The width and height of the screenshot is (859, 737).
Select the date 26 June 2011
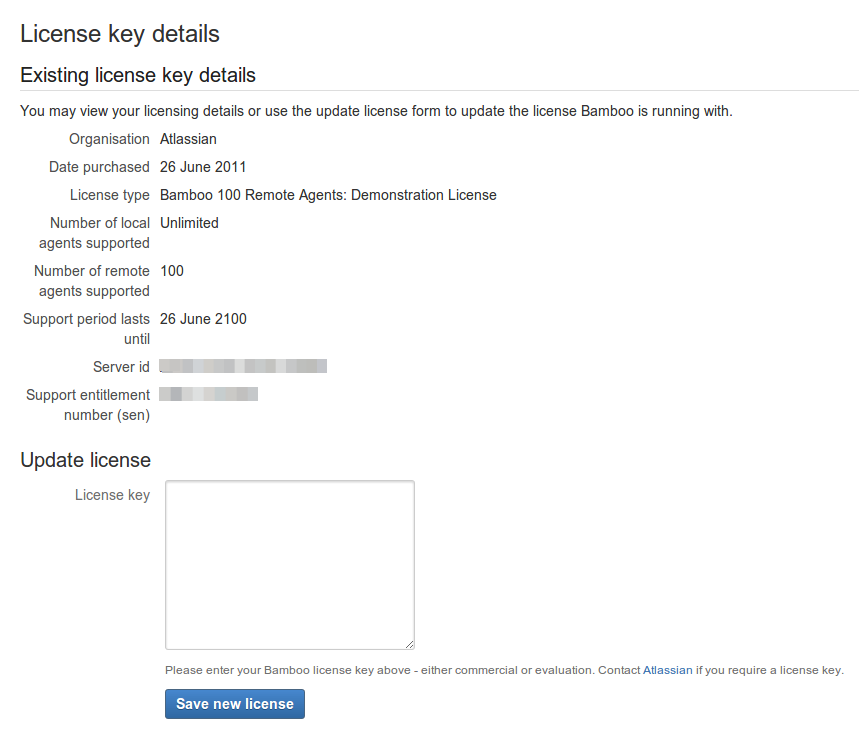(203, 167)
